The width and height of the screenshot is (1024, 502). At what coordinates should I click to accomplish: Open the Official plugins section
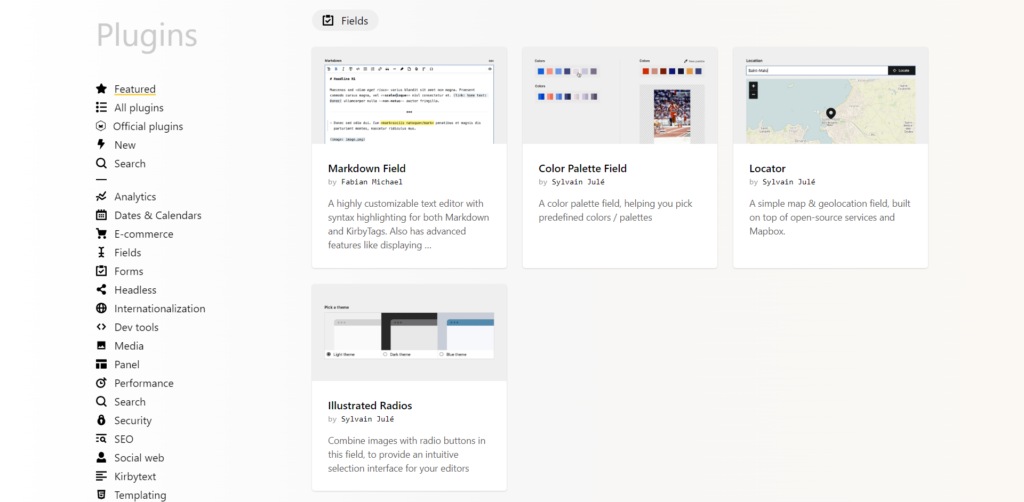[148, 126]
